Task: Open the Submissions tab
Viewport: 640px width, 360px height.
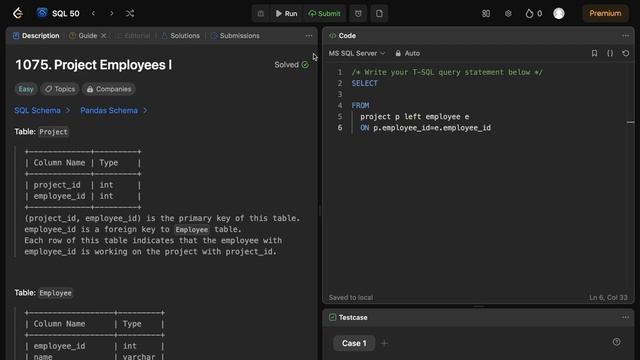Action: click(235, 36)
